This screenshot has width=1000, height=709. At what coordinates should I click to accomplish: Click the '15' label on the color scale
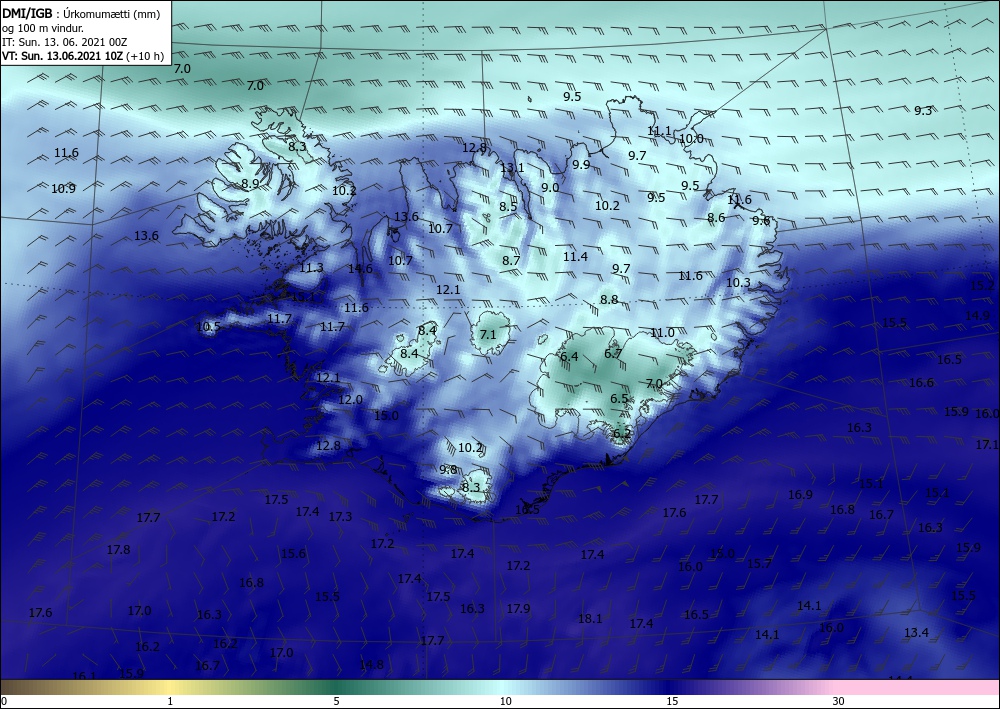point(672,701)
